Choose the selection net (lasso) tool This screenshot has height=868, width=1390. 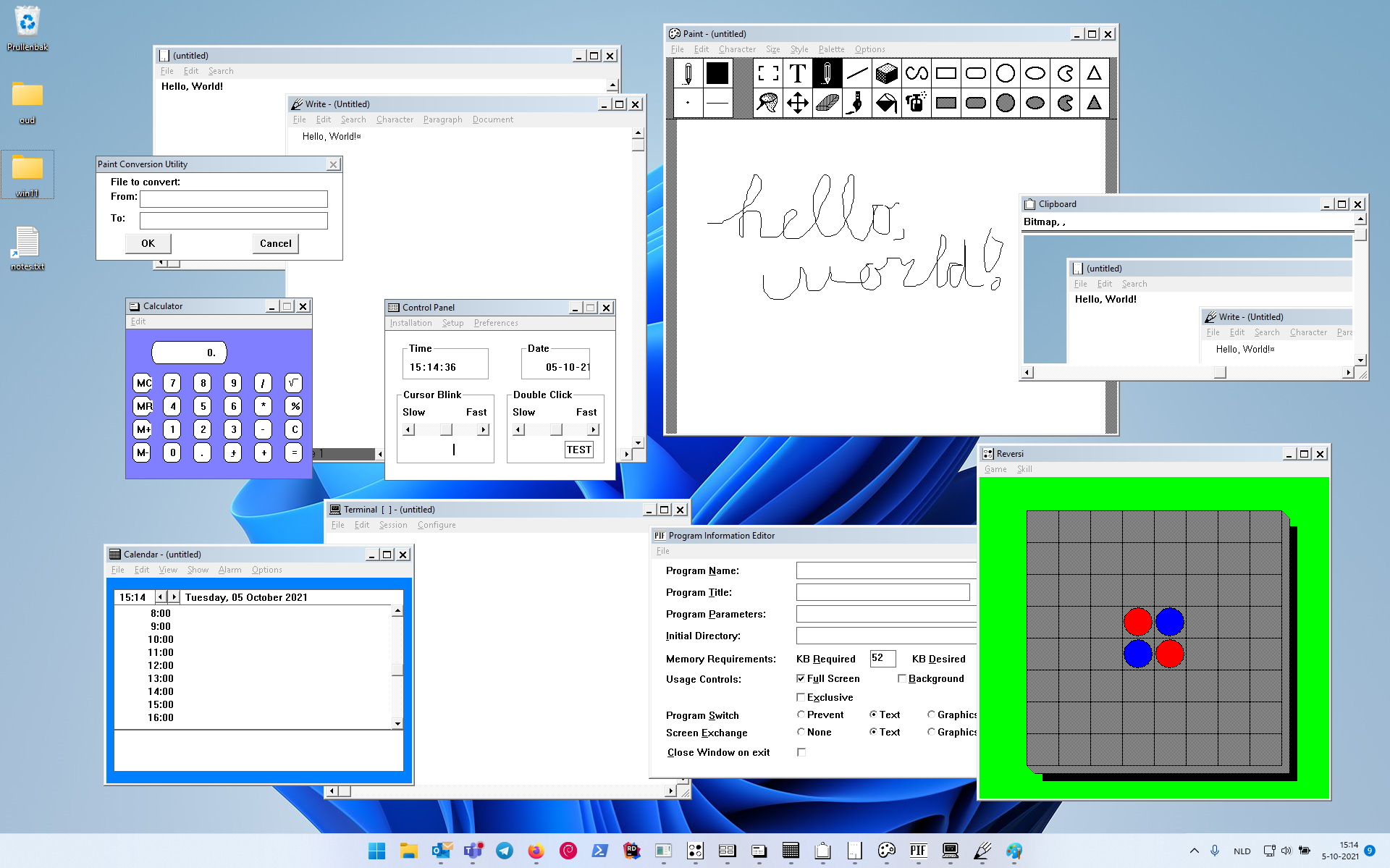tap(767, 103)
